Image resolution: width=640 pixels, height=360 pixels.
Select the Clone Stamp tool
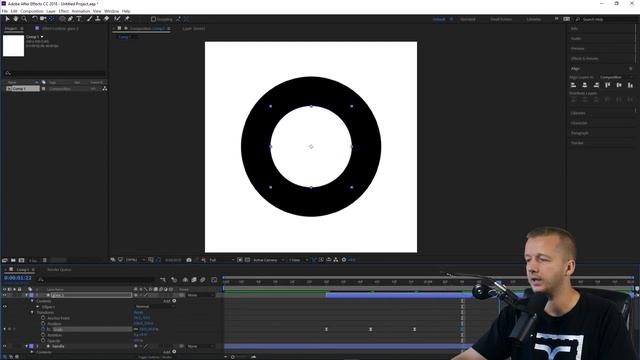pos(98,19)
